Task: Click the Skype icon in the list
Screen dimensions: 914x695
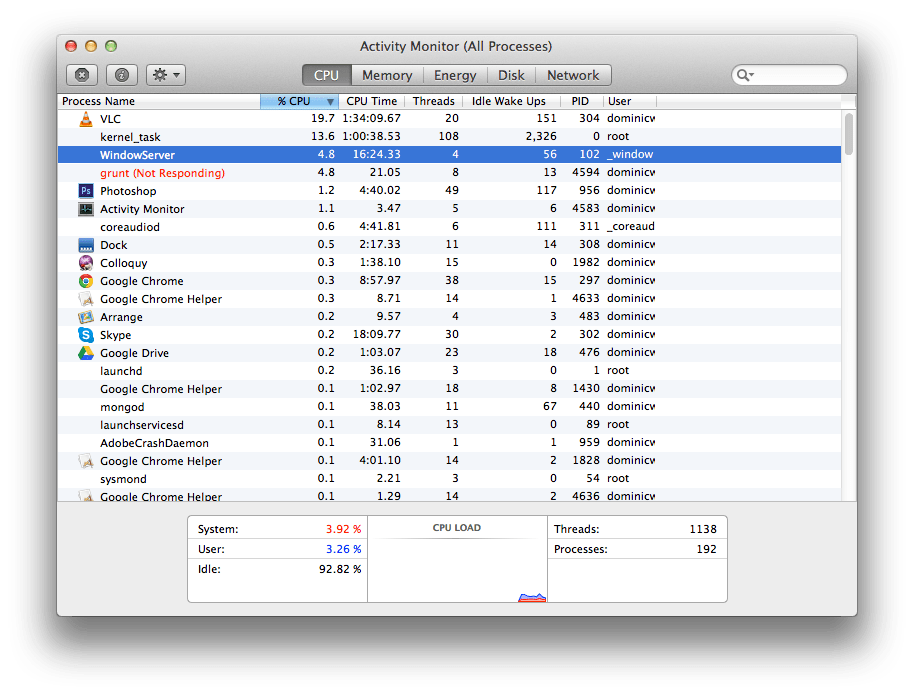Action: pyautogui.click(x=85, y=335)
